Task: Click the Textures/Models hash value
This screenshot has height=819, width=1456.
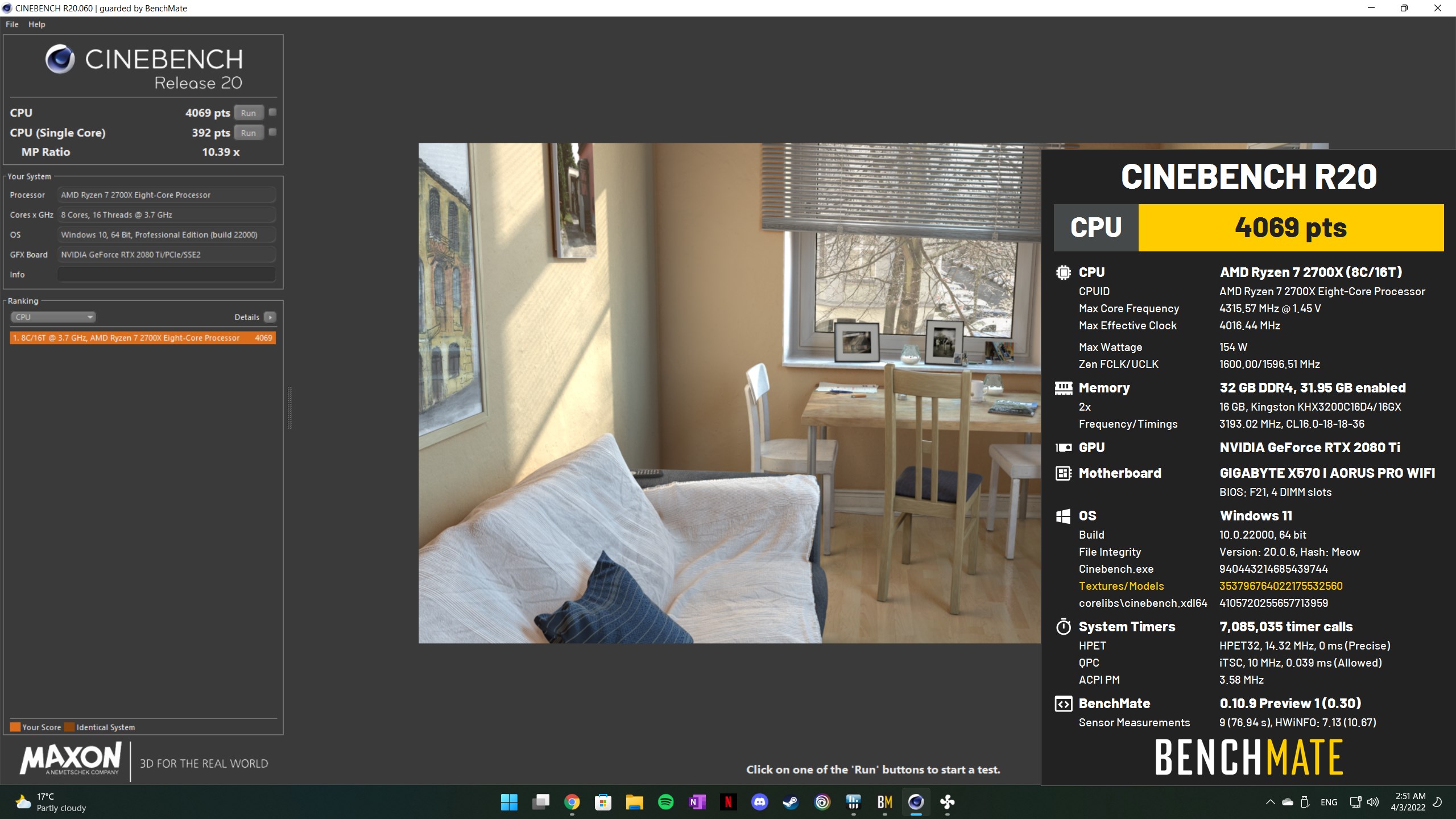Action: [1281, 586]
